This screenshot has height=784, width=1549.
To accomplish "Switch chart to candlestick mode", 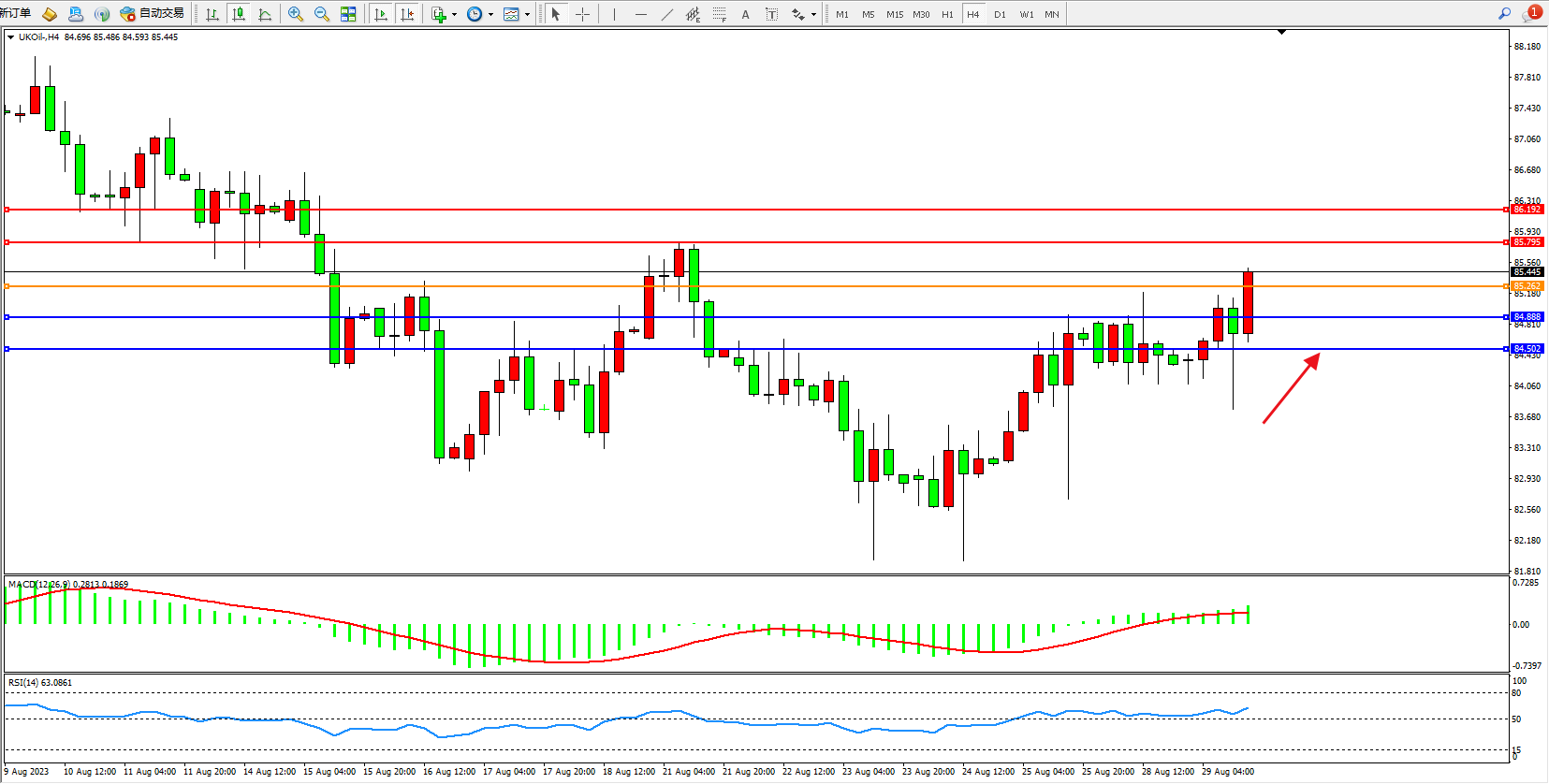I will click(239, 14).
